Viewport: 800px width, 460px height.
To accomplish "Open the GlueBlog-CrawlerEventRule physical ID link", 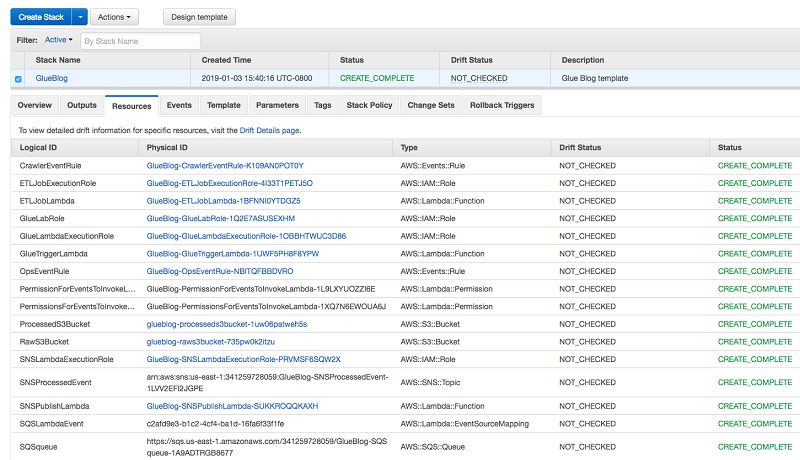I will click(x=224, y=166).
